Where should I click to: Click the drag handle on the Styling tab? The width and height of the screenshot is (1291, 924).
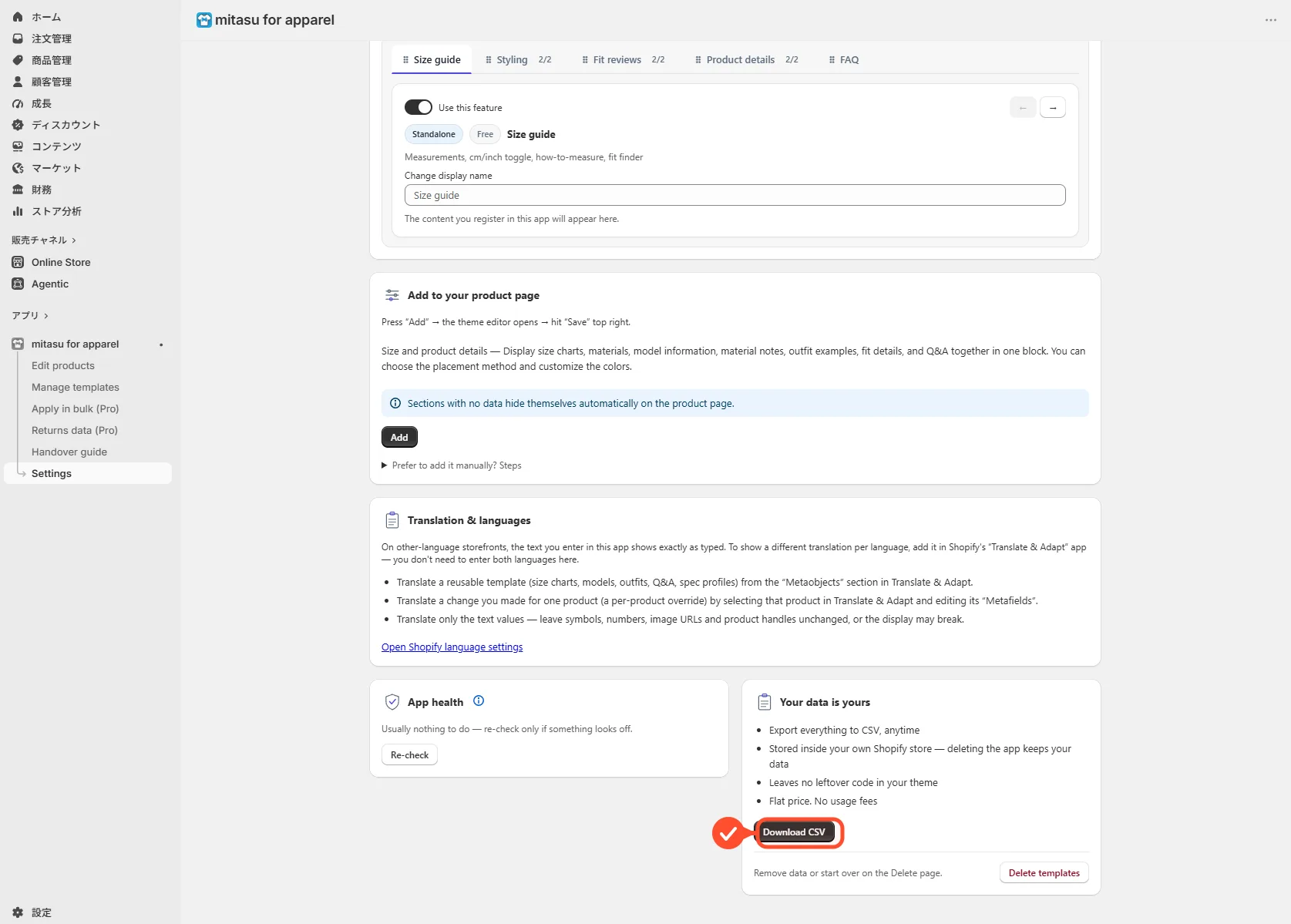point(489,59)
